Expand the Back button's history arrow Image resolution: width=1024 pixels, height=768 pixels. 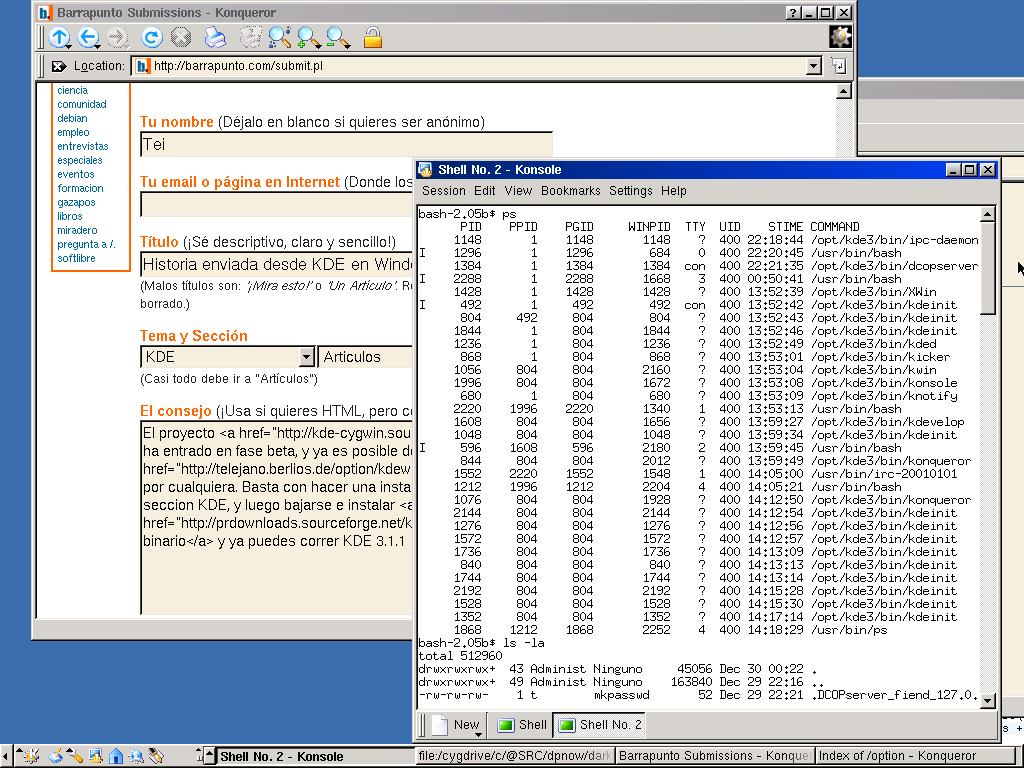pyautogui.click(x=98, y=46)
